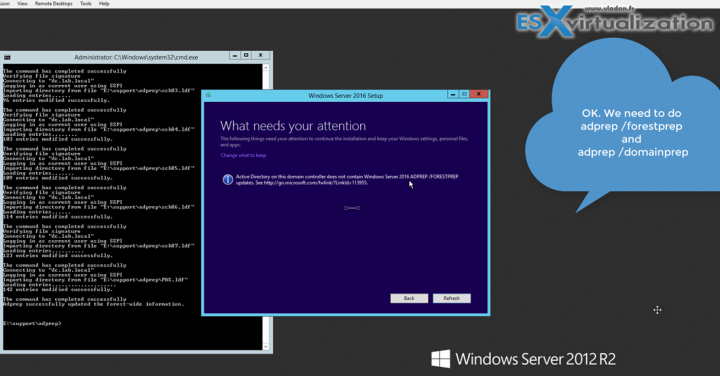Click the Windows Server 2016 Setup title bar text
This screenshot has width=720, height=376.
pos(345,95)
